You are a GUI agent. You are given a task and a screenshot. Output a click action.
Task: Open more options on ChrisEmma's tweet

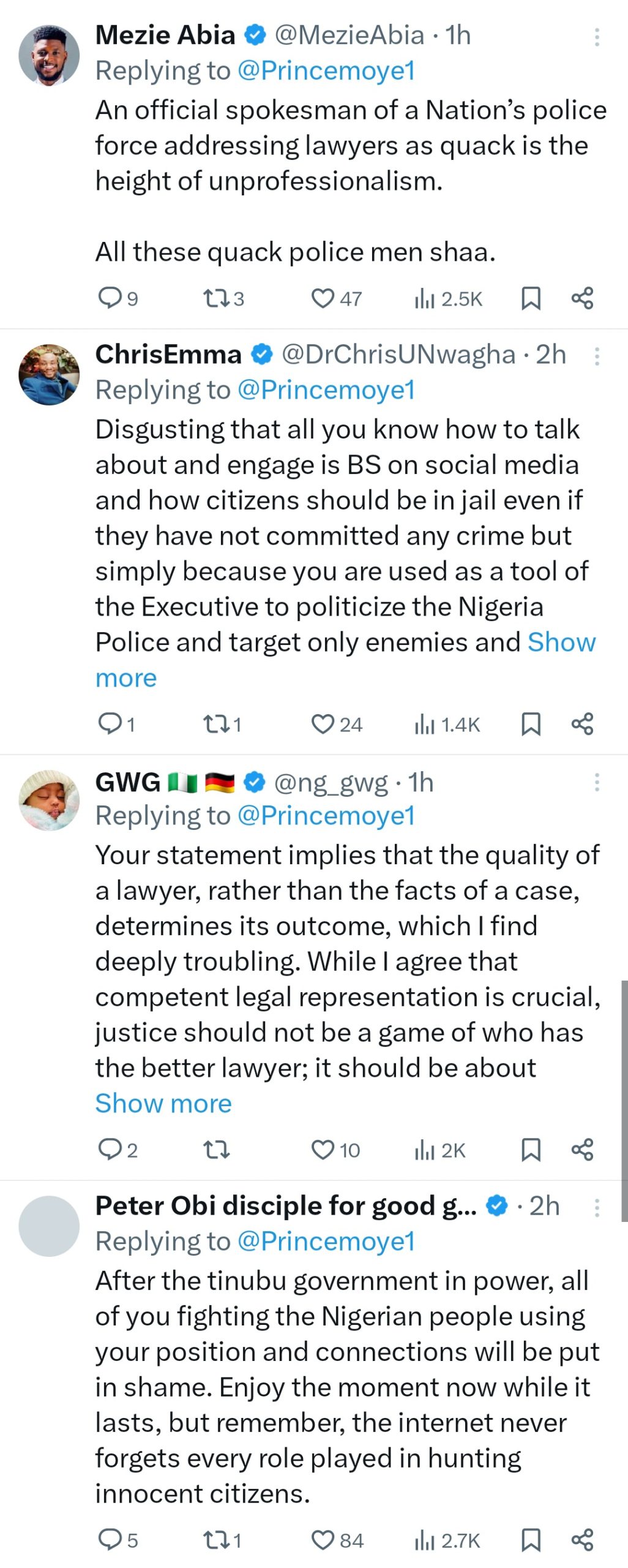point(596,356)
